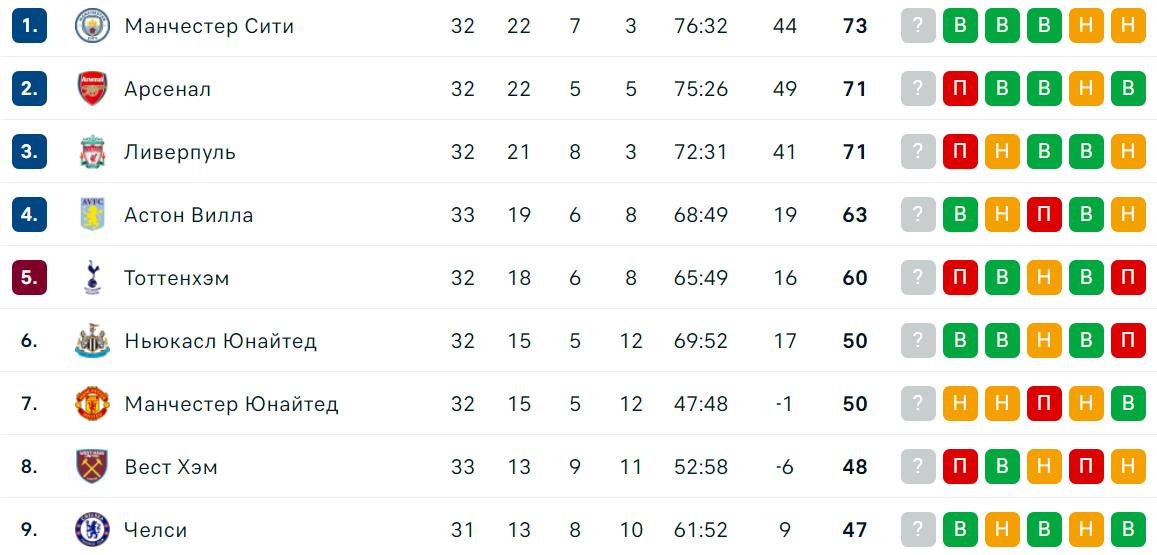Viewport: 1157px width, 555px height.
Task: Click the Tottenham club crest
Action: point(92,278)
